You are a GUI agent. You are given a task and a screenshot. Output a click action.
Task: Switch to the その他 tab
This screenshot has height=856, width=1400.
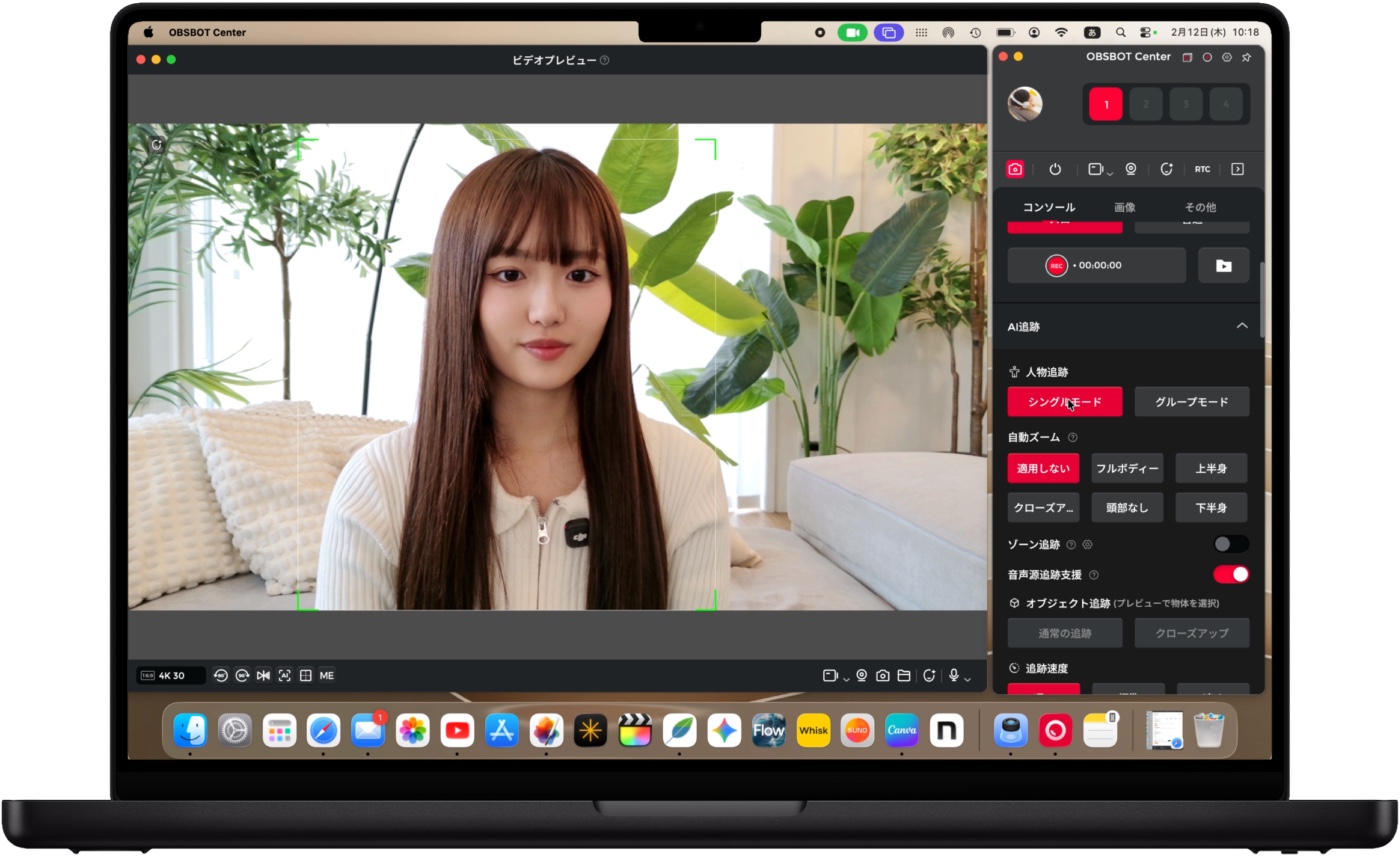pos(1200,207)
